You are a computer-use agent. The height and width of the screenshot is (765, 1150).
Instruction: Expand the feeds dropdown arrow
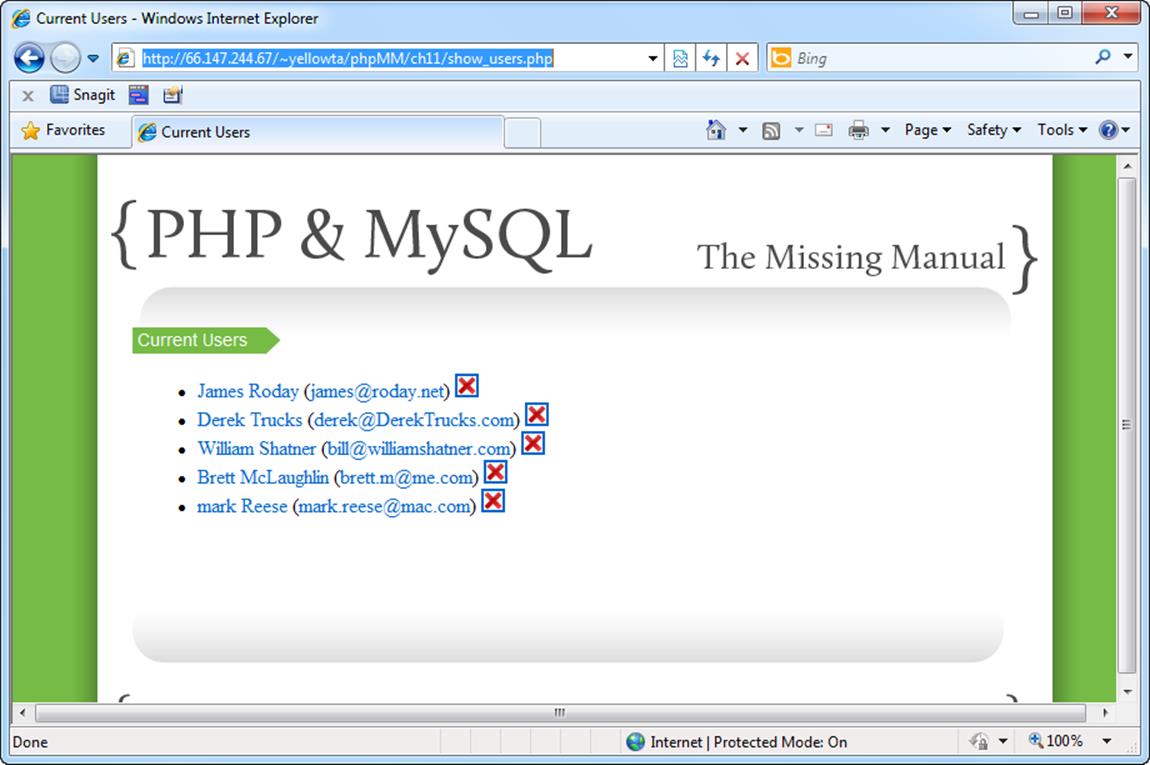pyautogui.click(x=799, y=130)
